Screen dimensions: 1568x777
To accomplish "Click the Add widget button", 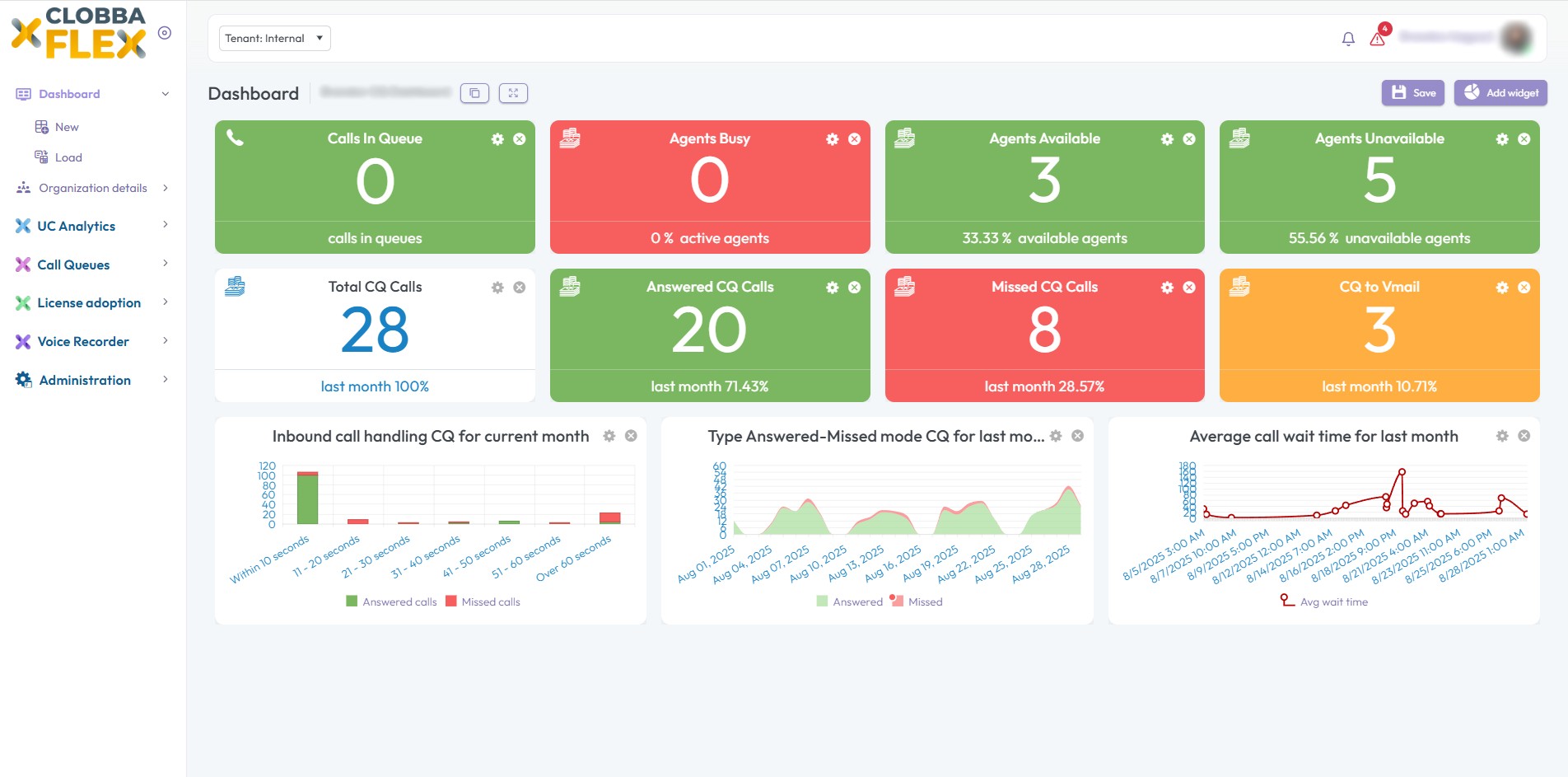I will tap(1500, 93).
